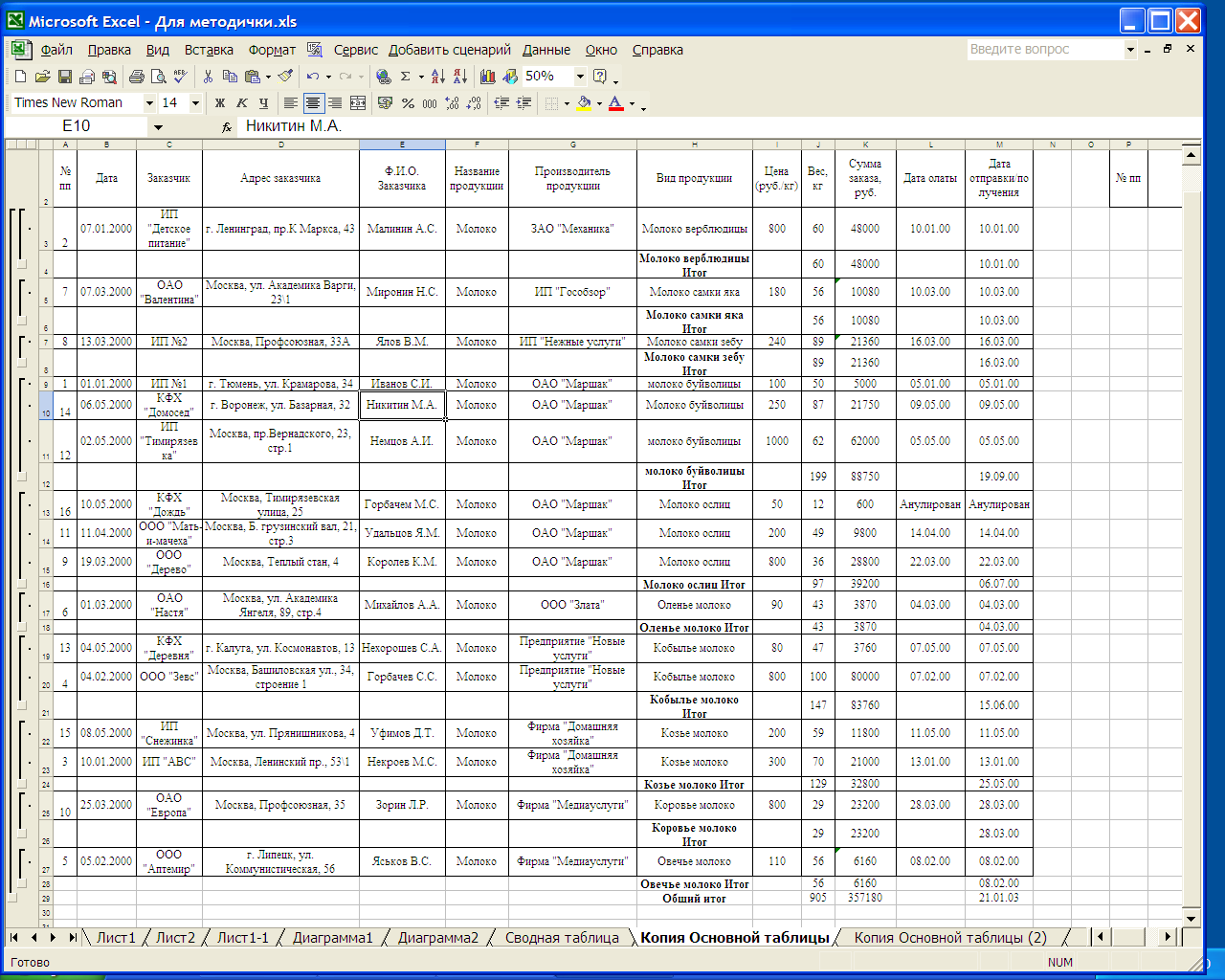
Task: Run the Spelling check icon
Action: 180,77
